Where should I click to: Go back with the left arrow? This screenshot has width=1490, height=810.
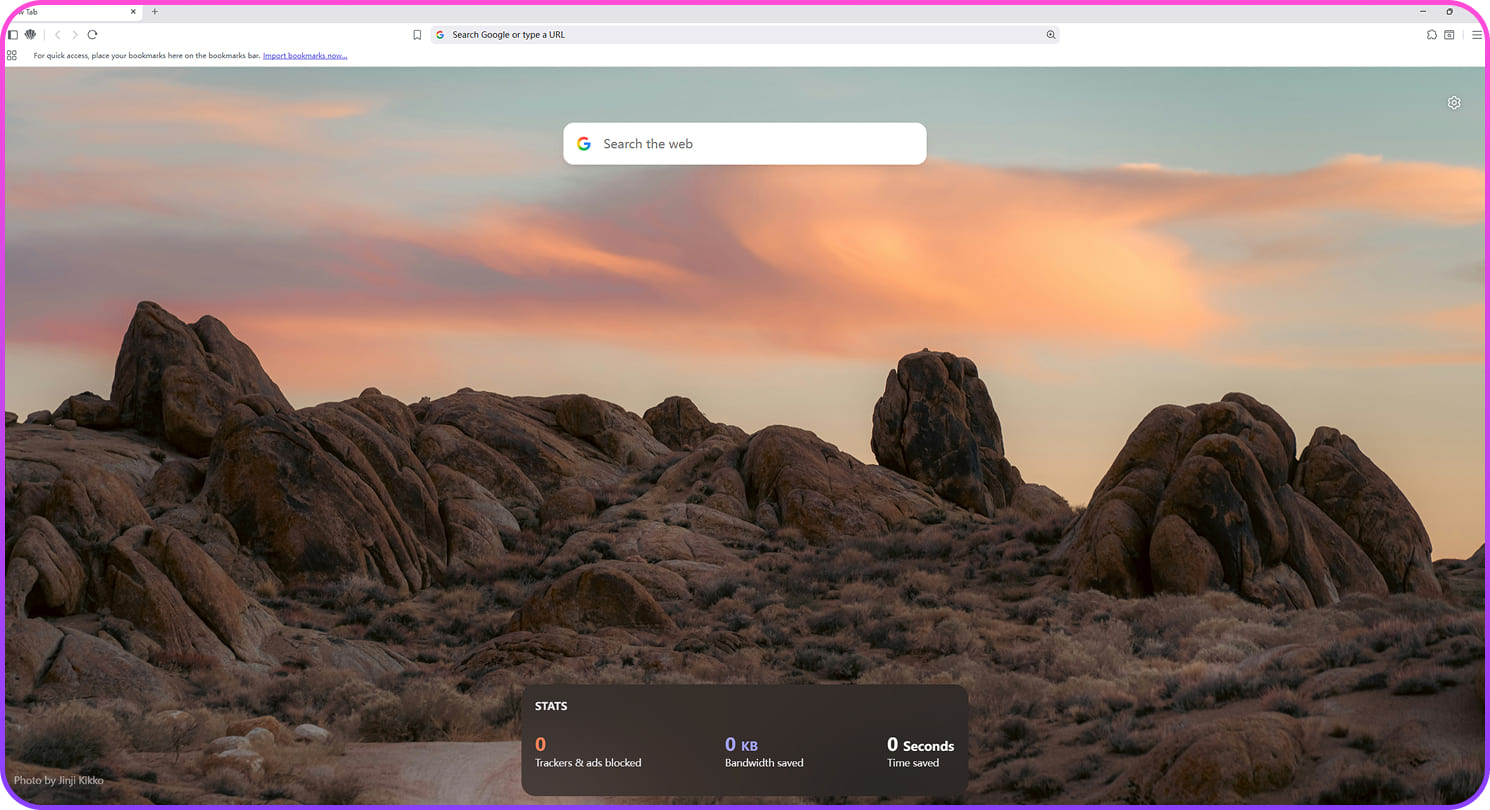[57, 35]
